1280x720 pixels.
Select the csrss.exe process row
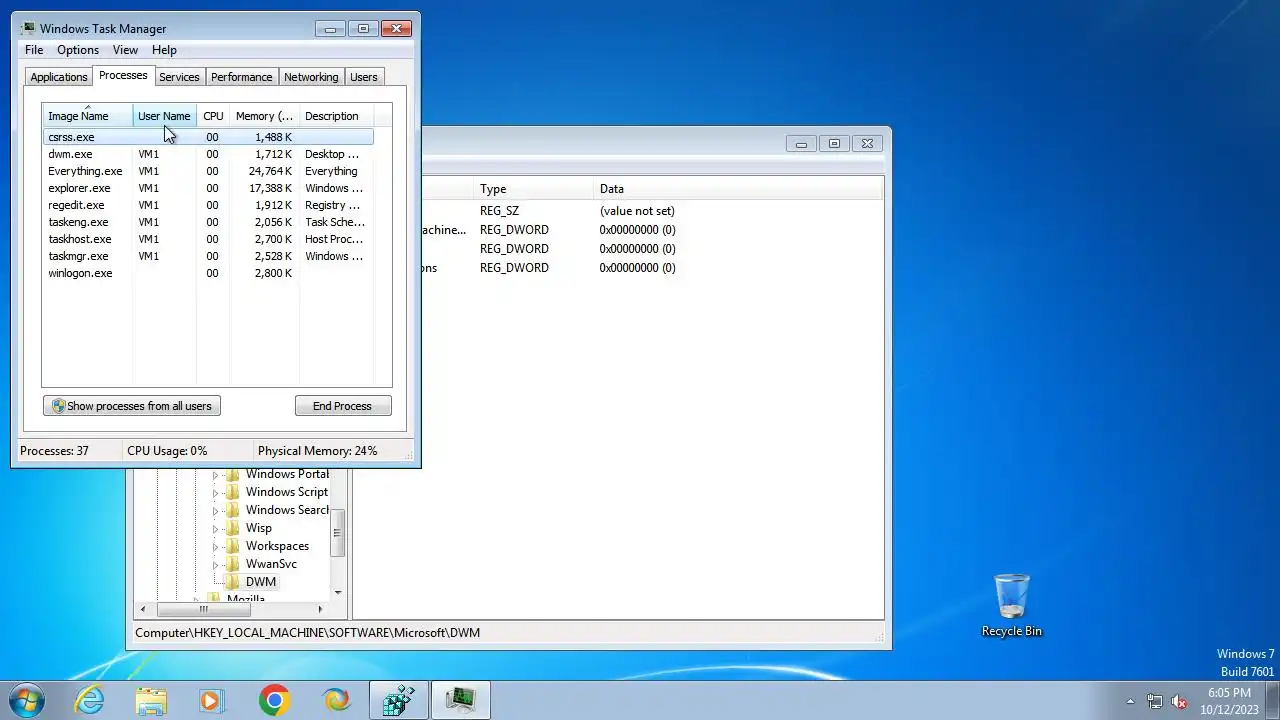tap(208, 137)
